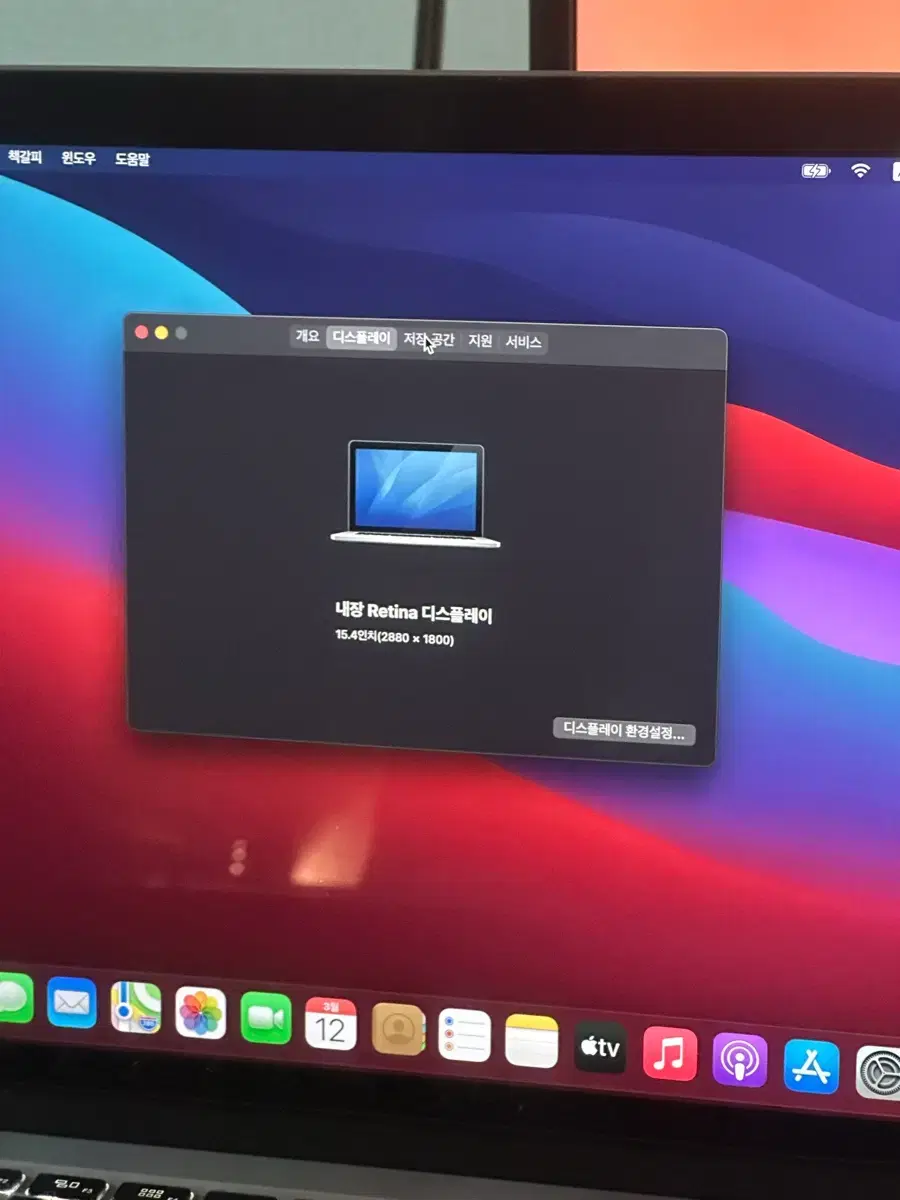The height and width of the screenshot is (1200, 900).
Task: Launch the Apple TV app
Action: point(600,1047)
